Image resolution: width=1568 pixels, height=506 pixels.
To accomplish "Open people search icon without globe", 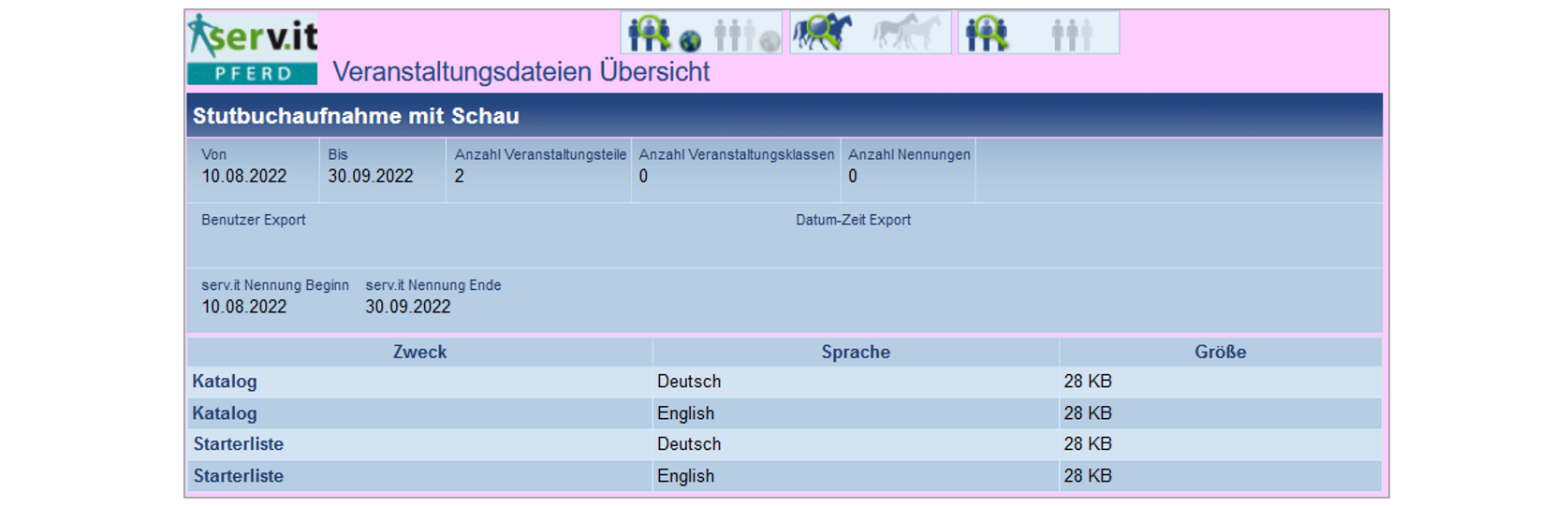I will (986, 34).
